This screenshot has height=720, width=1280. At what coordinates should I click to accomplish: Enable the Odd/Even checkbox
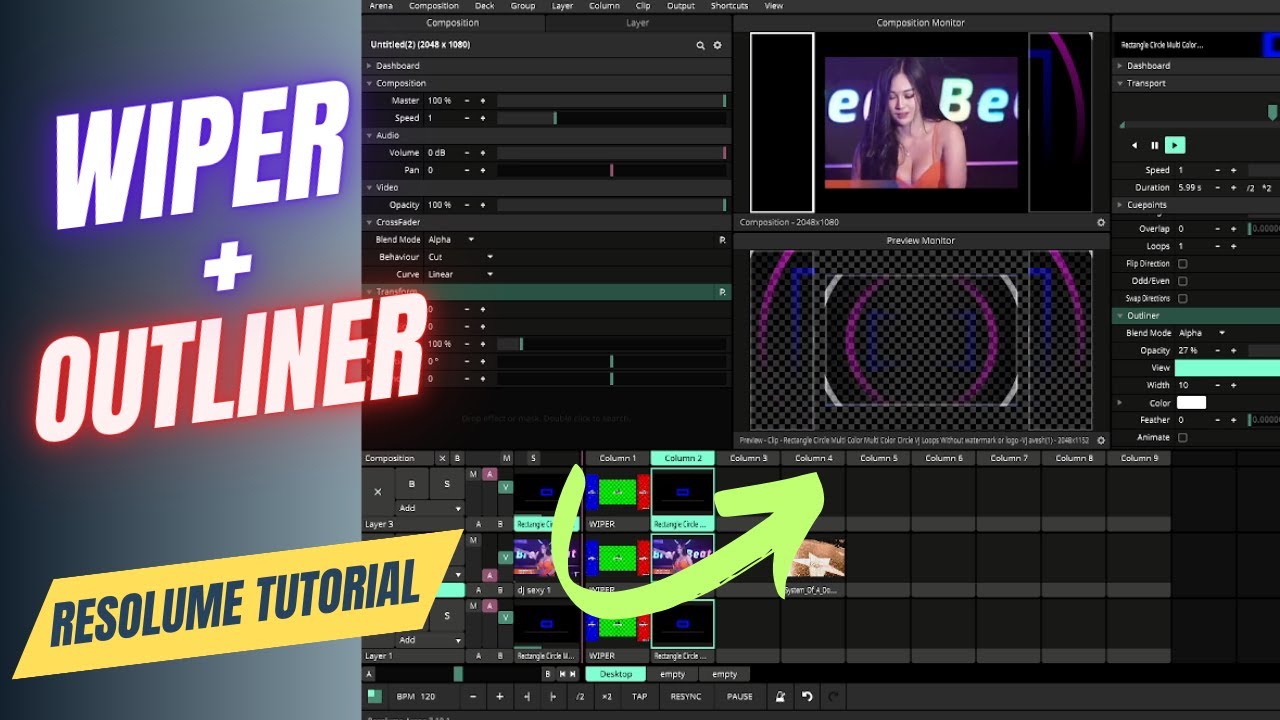click(x=1182, y=281)
